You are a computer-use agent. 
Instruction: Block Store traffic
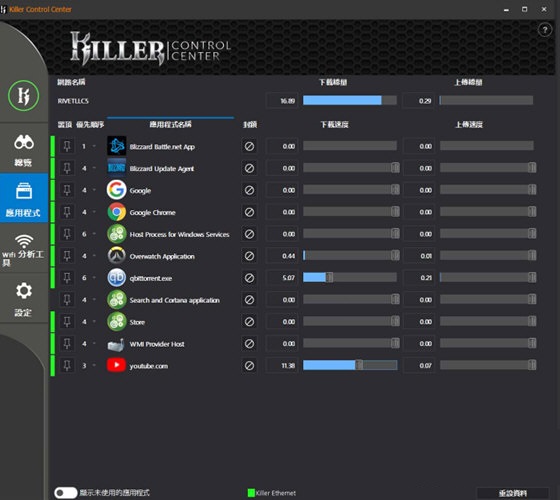[249, 321]
